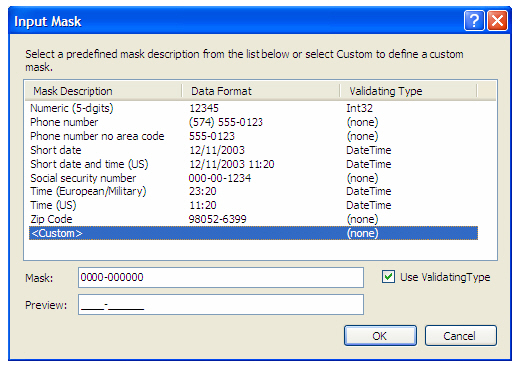Click the Preview field

point(221,305)
